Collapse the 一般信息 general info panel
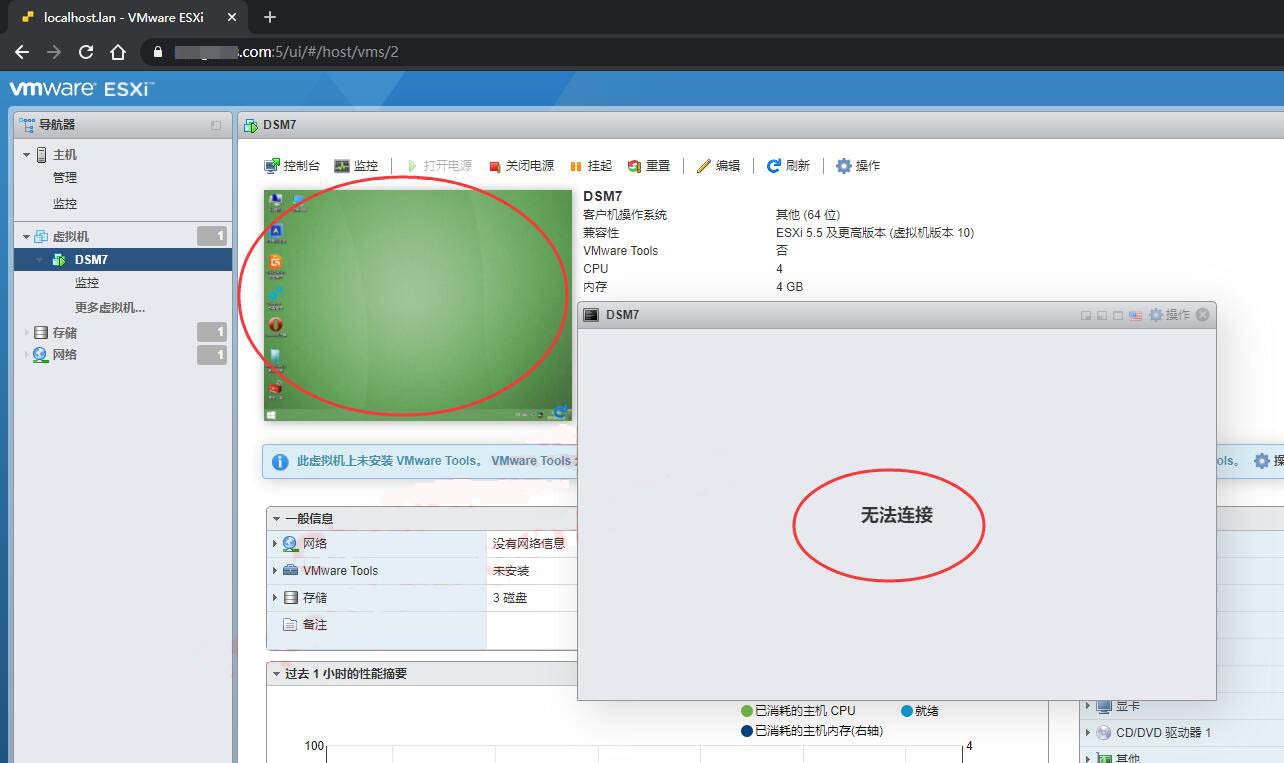 click(x=277, y=519)
